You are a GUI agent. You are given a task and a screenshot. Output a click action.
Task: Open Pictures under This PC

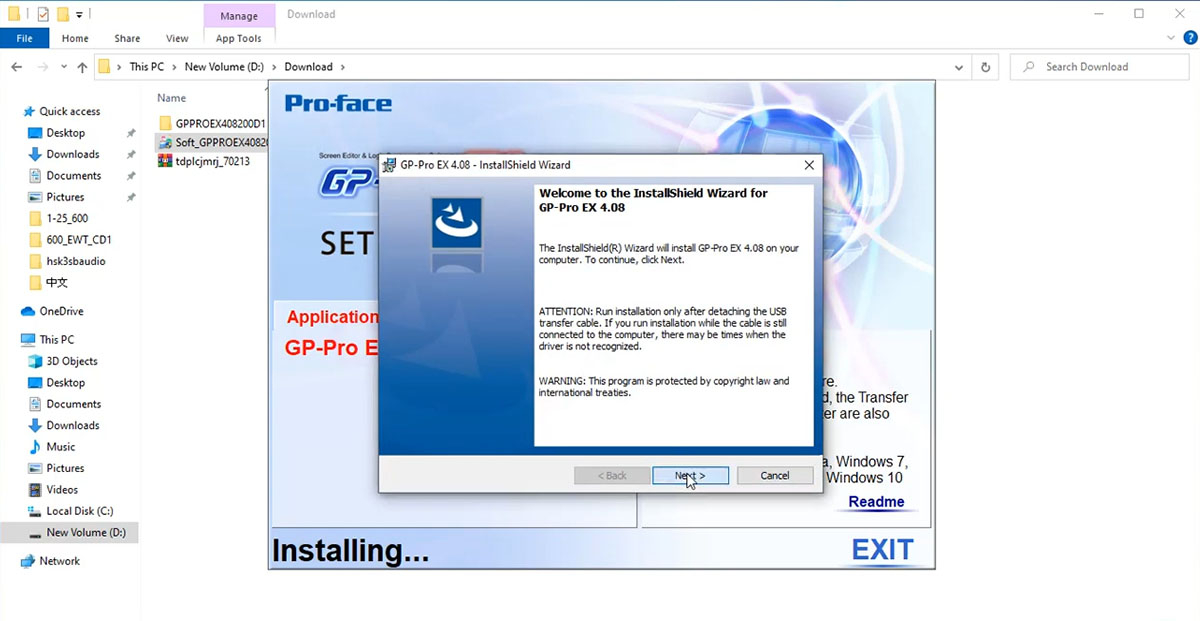pos(65,468)
